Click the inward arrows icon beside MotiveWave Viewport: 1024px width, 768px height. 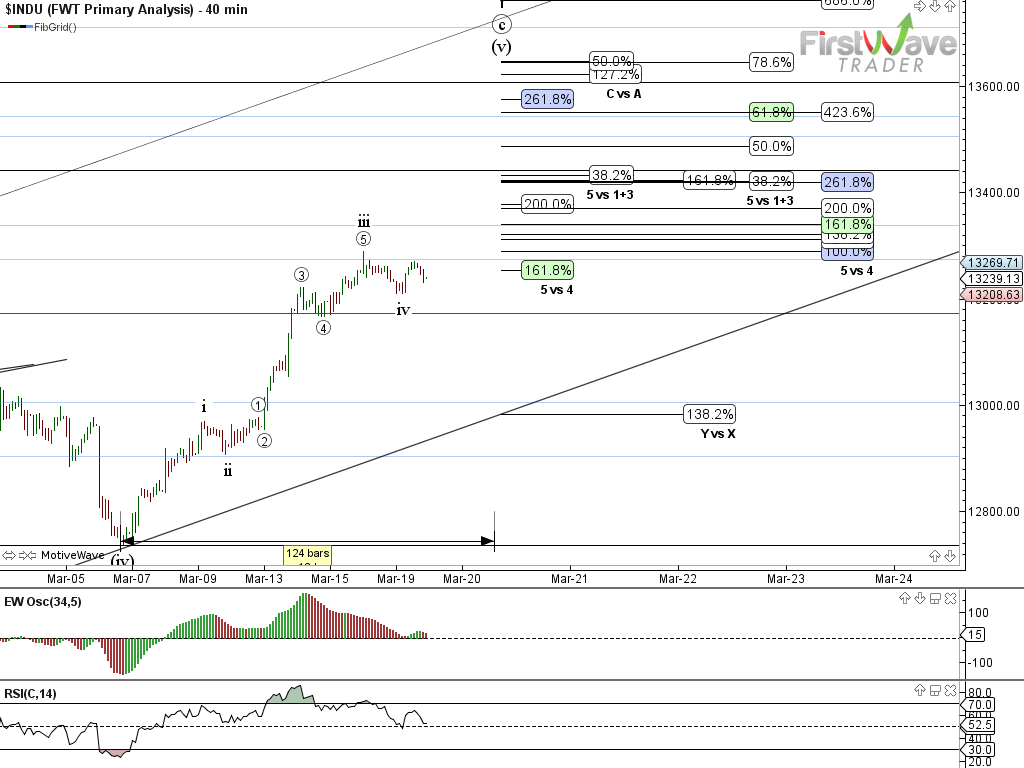[29, 555]
